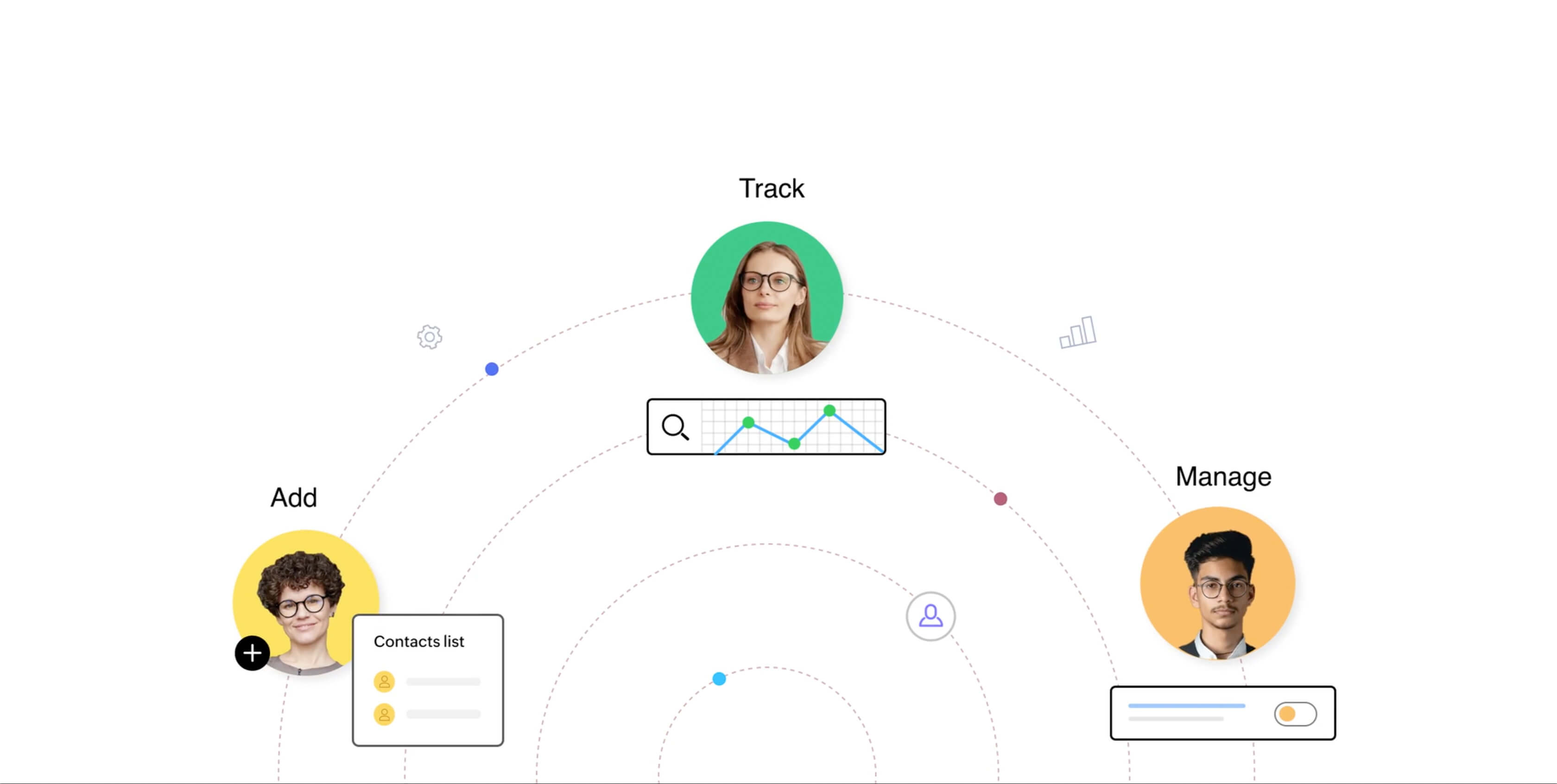The image size is (1557, 784).
Task: Click the light blue dot on inner arc
Action: click(x=719, y=679)
